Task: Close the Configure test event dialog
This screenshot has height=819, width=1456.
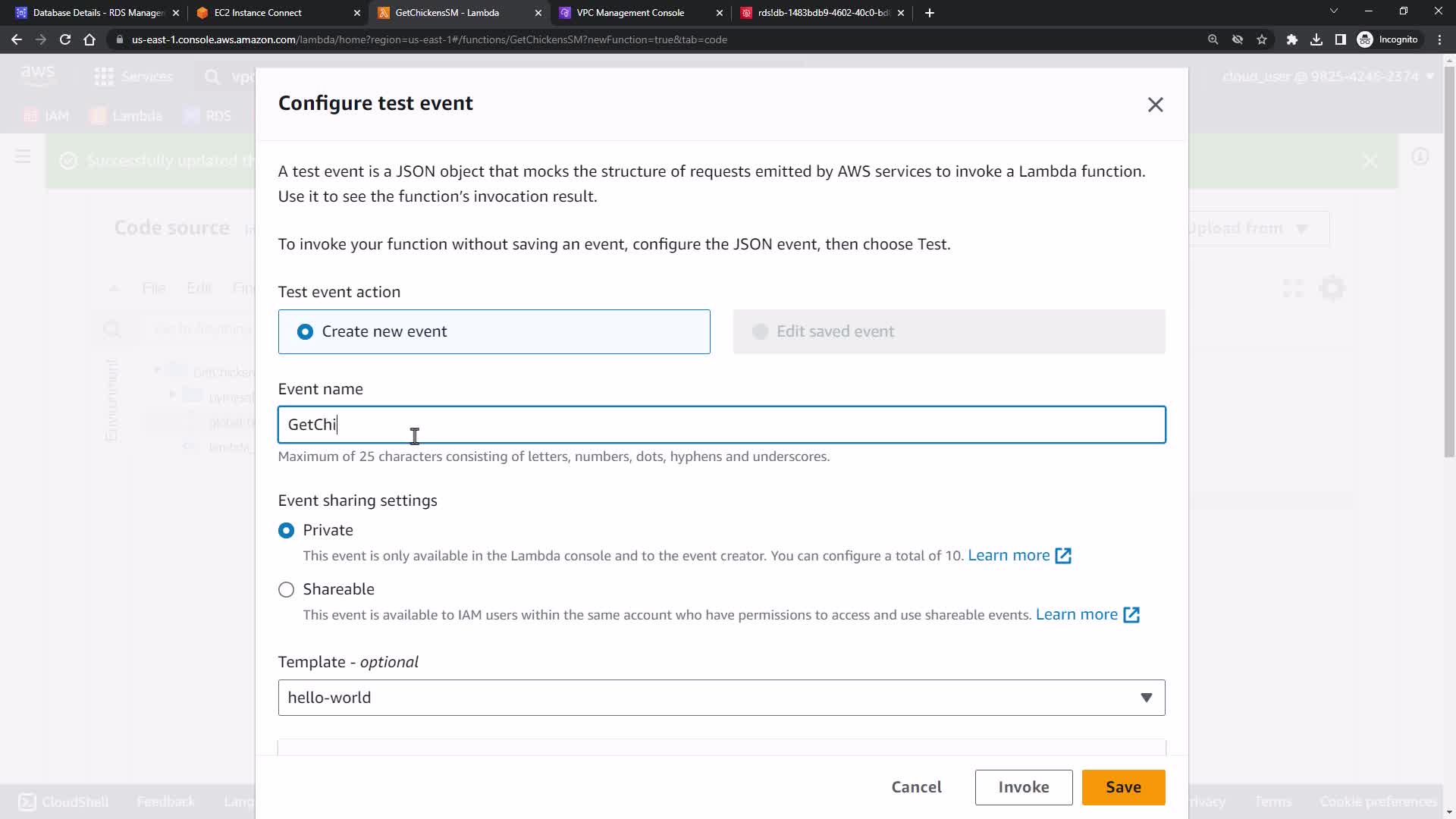Action: pyautogui.click(x=1155, y=105)
